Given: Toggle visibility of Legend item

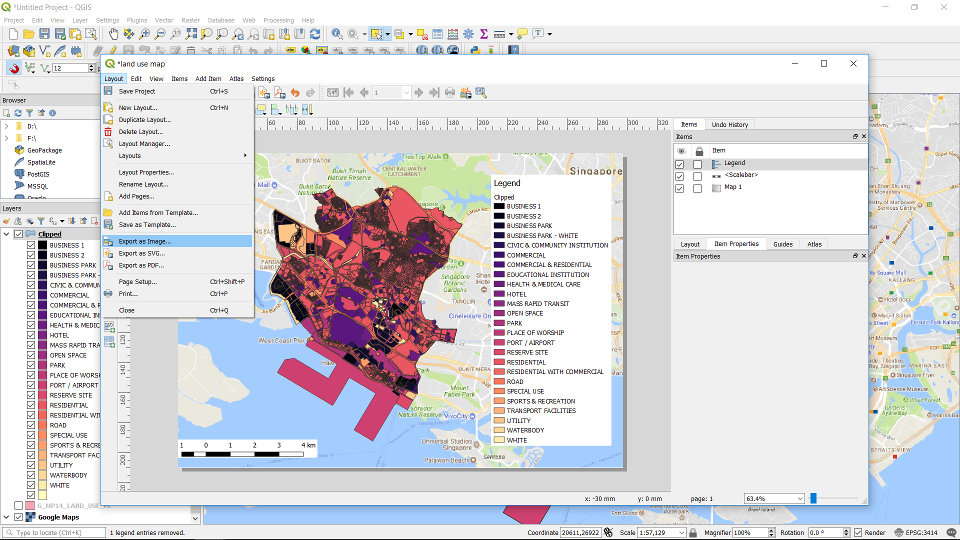Looking at the screenshot, I should pos(680,163).
